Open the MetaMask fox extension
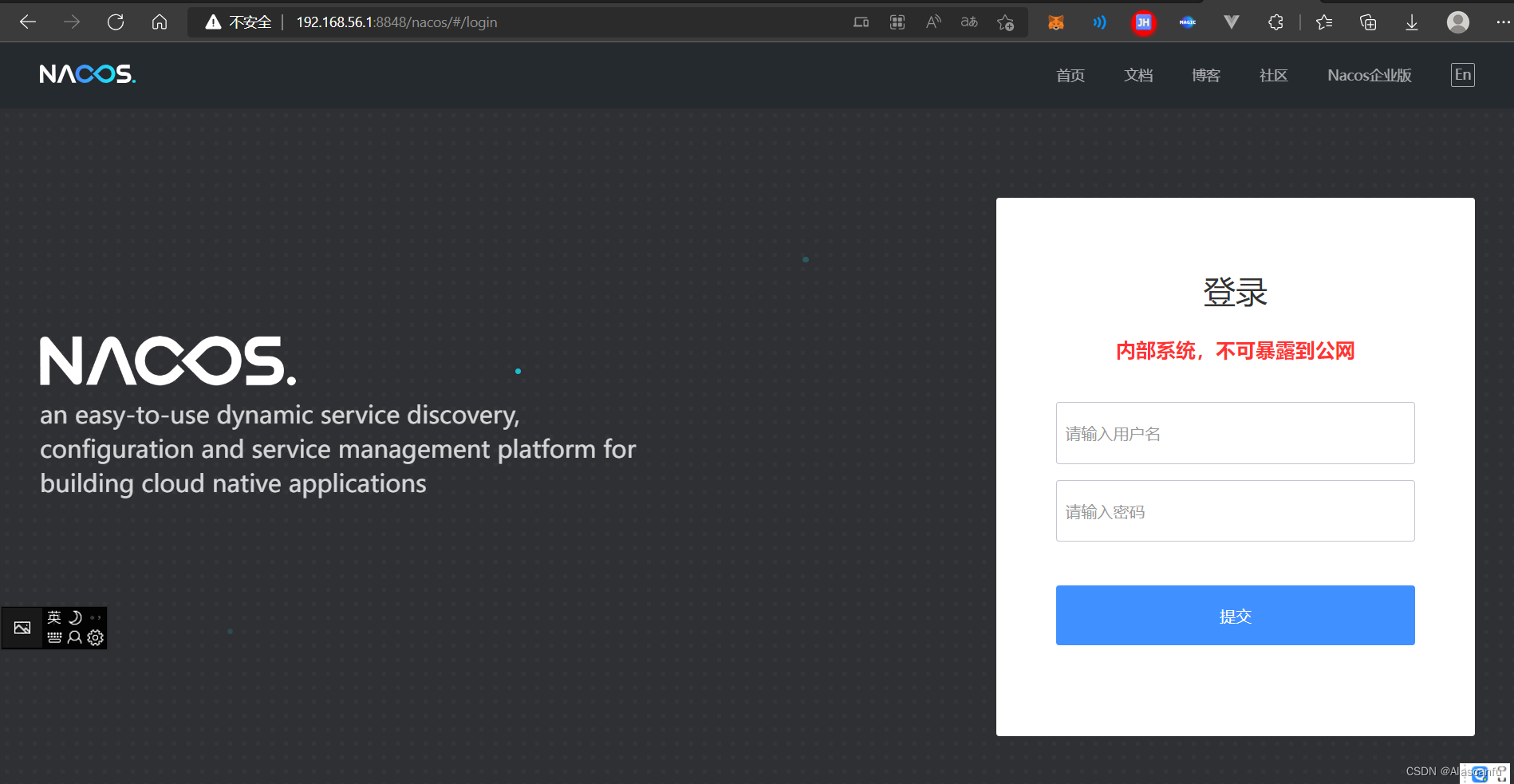The width and height of the screenshot is (1514, 784). tap(1056, 22)
